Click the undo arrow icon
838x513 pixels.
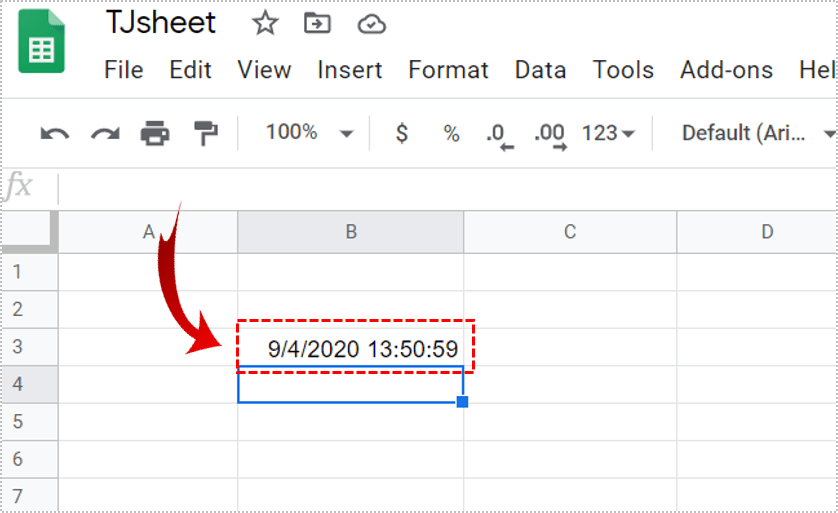point(54,133)
